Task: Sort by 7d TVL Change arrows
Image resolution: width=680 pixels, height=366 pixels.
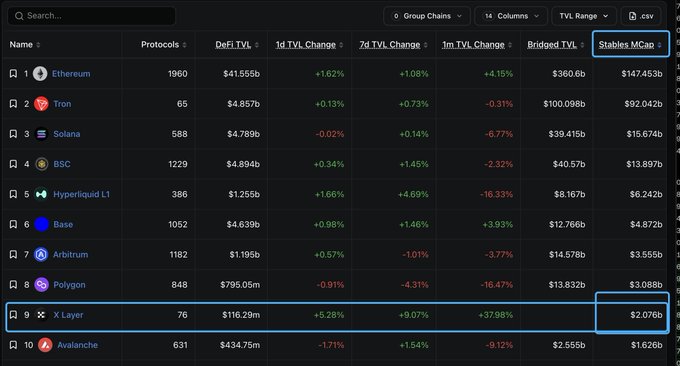Action: coord(425,45)
